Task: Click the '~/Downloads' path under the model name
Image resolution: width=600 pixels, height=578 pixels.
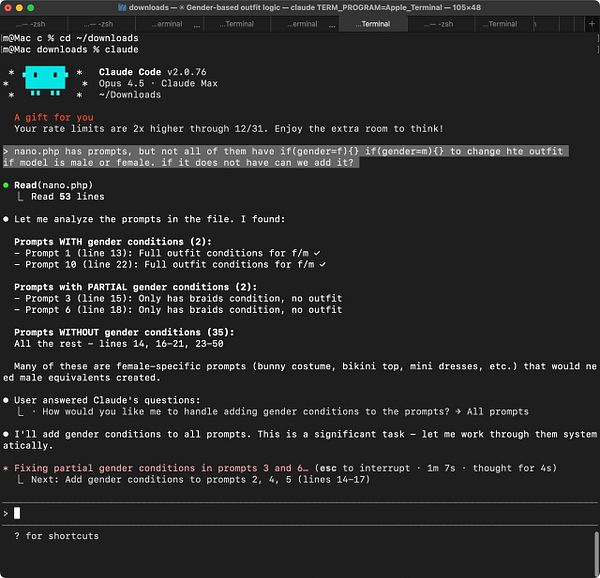Action: click(x=130, y=95)
